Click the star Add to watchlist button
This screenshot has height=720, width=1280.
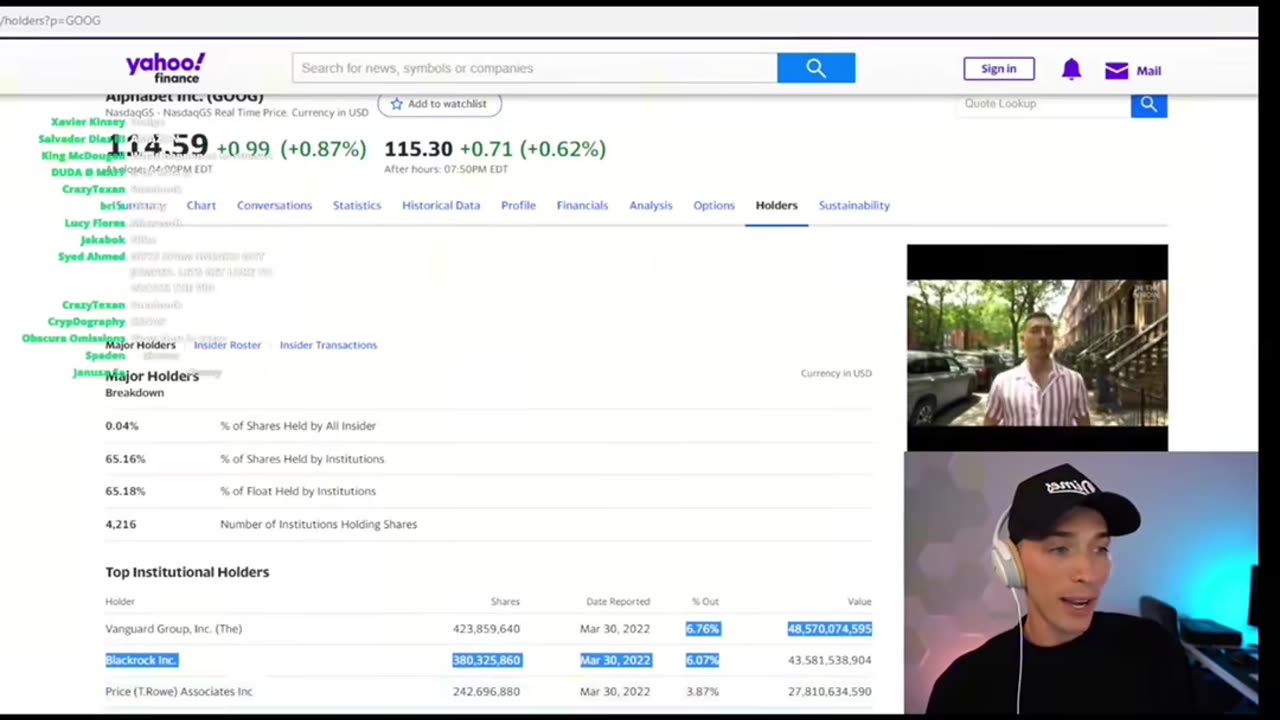[x=439, y=104]
